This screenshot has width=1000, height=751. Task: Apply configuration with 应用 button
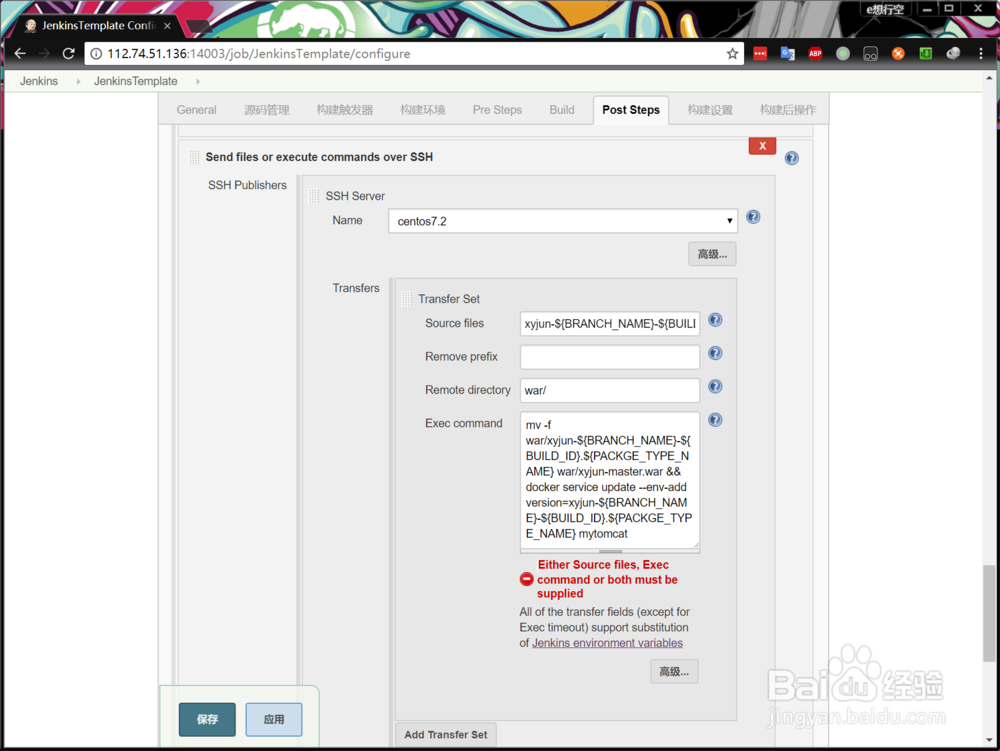coord(274,719)
